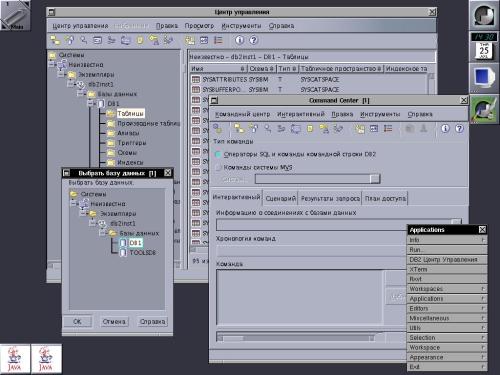Click OK in Select Database dialog
The width and height of the screenshot is (500, 375).
tap(77, 322)
